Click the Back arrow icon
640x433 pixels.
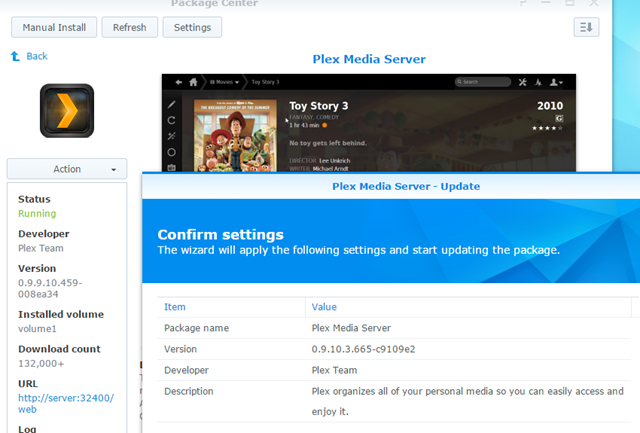tap(15, 56)
